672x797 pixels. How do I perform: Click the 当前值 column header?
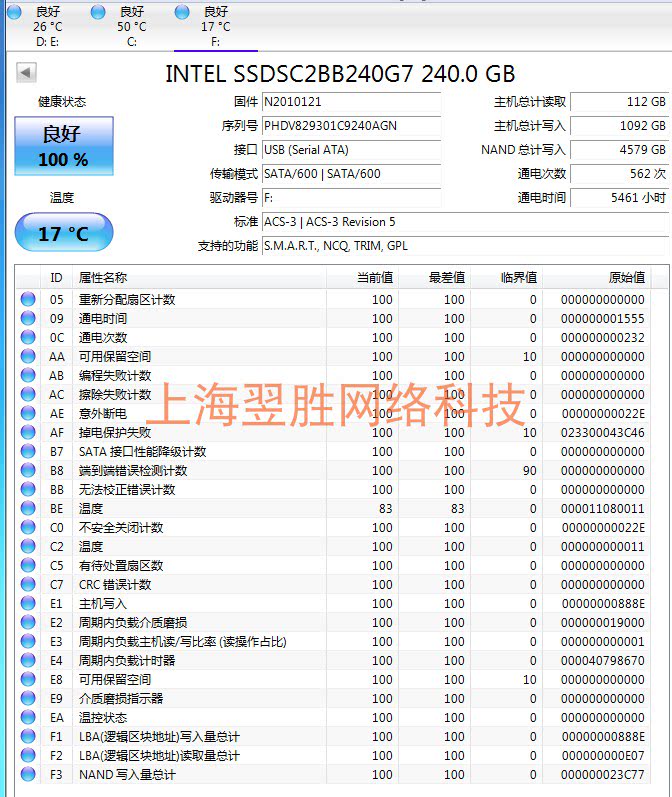tap(362, 278)
